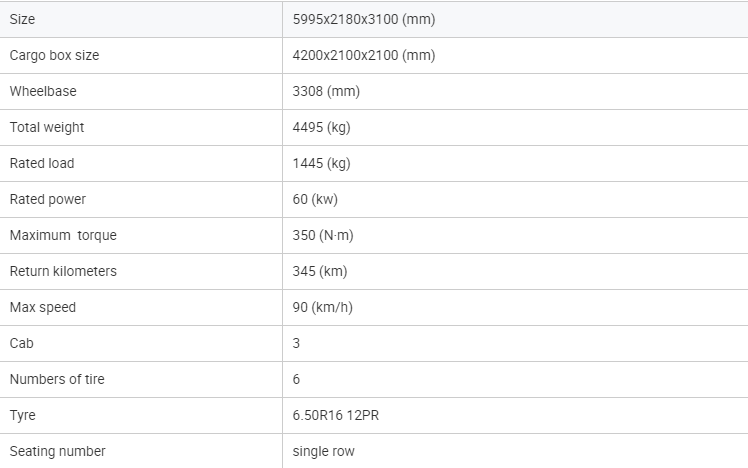Viewport: 748px width, 468px height.
Task: Select the 60 (kw) rated power value
Action: pyautogui.click(x=315, y=199)
